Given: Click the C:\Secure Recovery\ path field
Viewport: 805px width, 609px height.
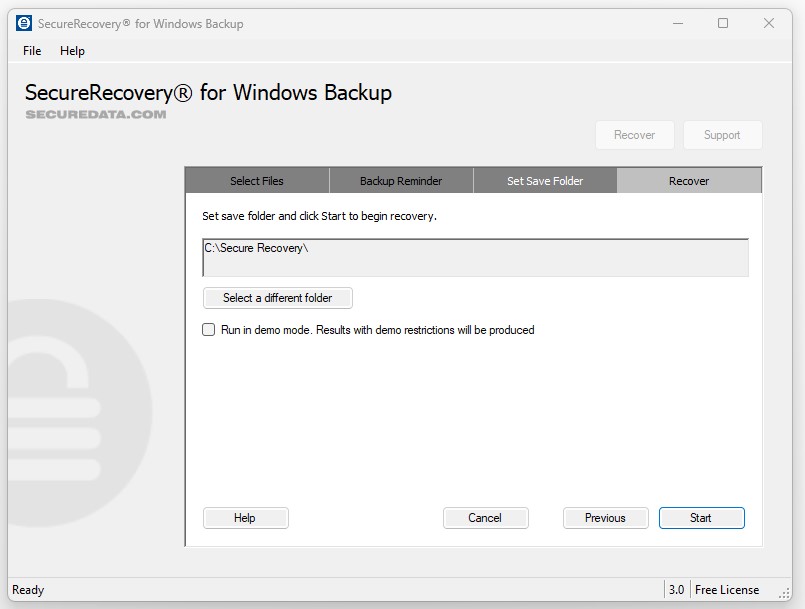Looking at the screenshot, I should 475,257.
